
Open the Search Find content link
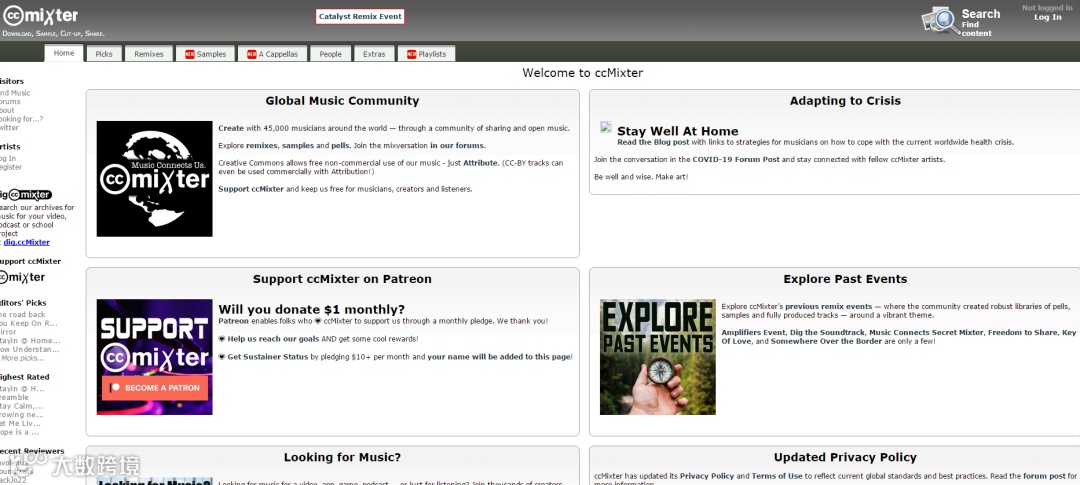click(981, 23)
